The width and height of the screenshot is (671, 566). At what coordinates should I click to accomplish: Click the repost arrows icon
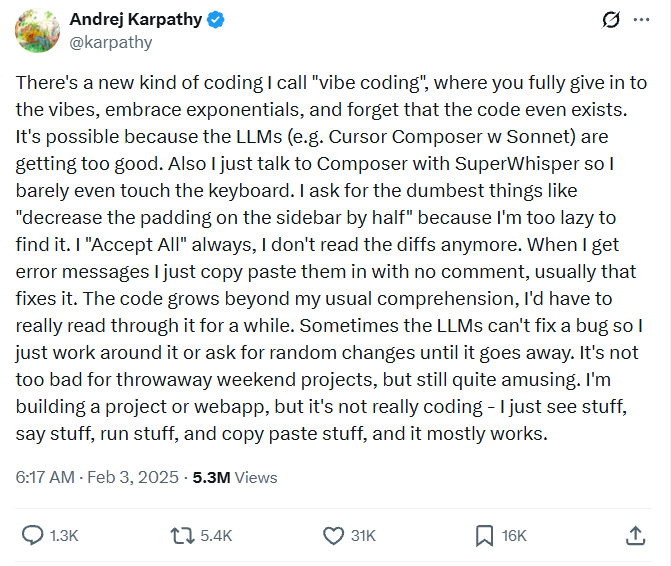click(x=182, y=536)
